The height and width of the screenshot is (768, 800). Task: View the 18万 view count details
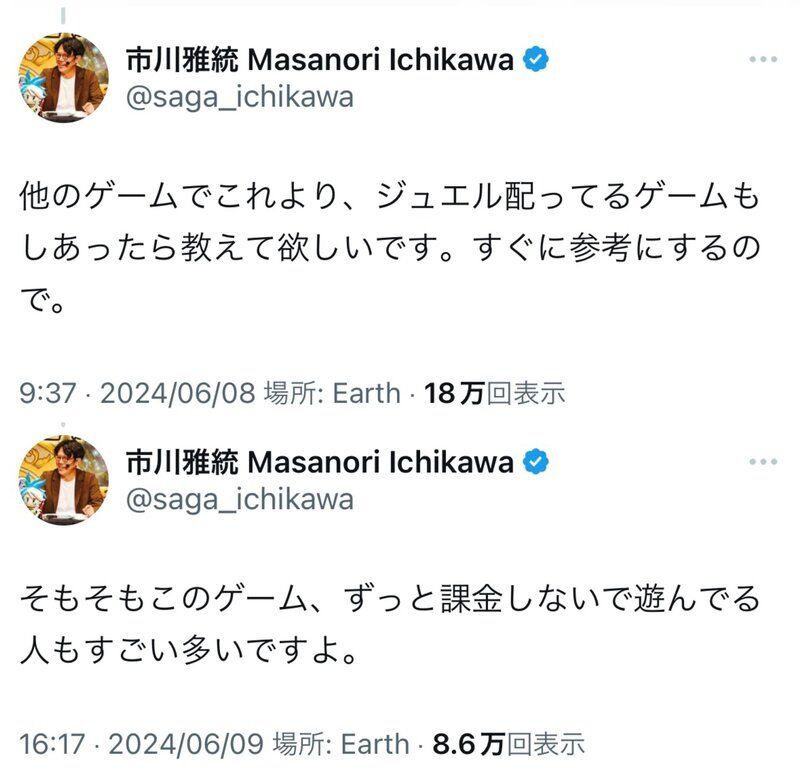point(495,393)
